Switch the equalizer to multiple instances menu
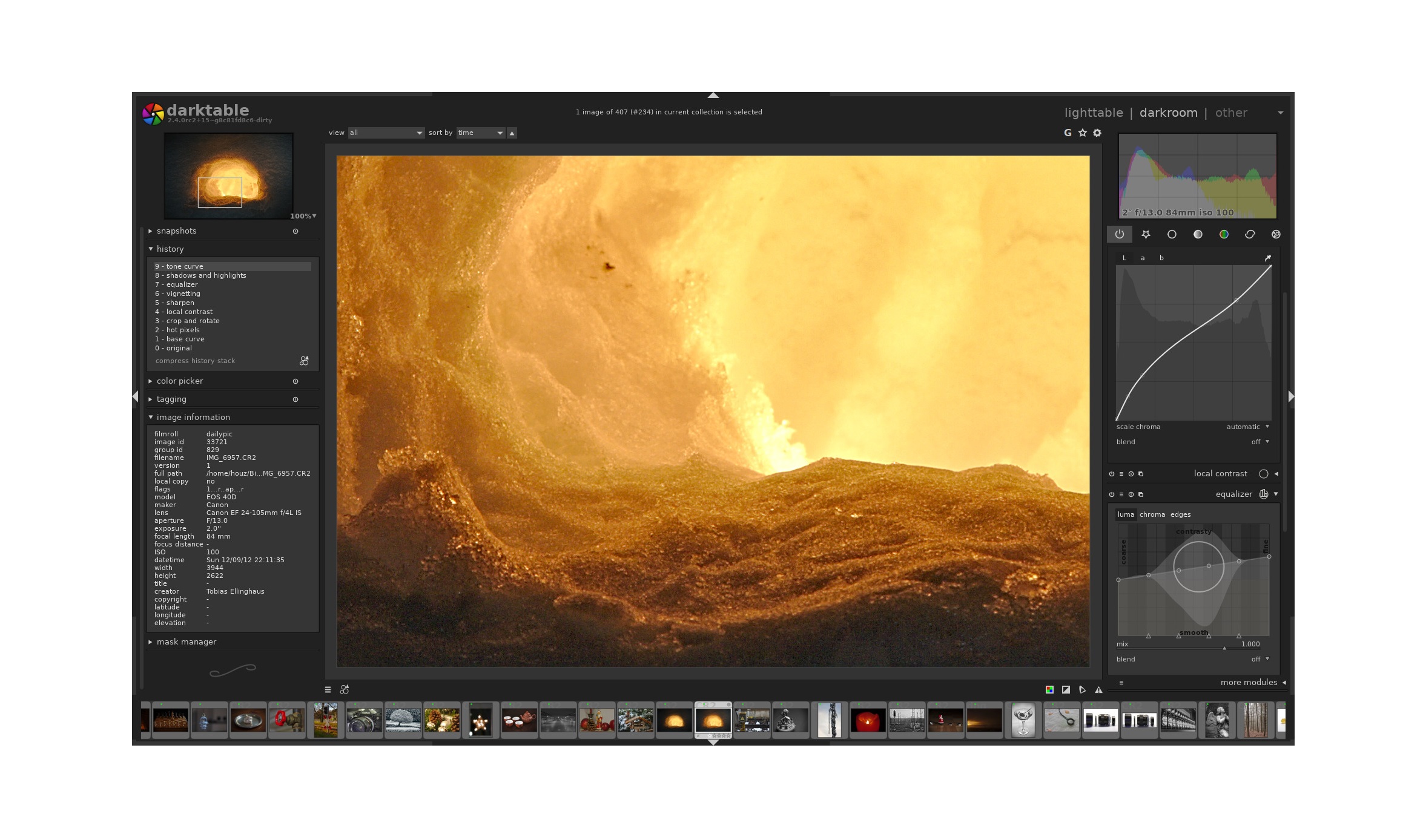This screenshot has height=840, width=1423. click(1121, 494)
